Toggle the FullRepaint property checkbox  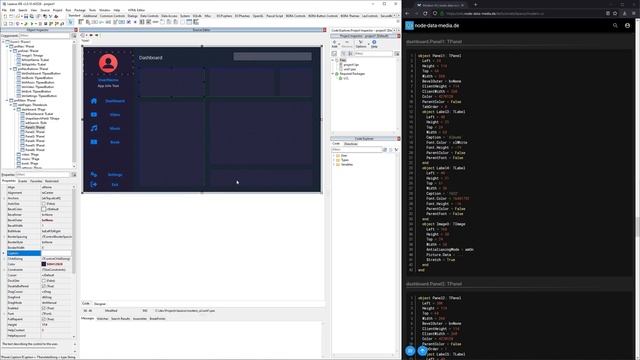click(x=44, y=319)
